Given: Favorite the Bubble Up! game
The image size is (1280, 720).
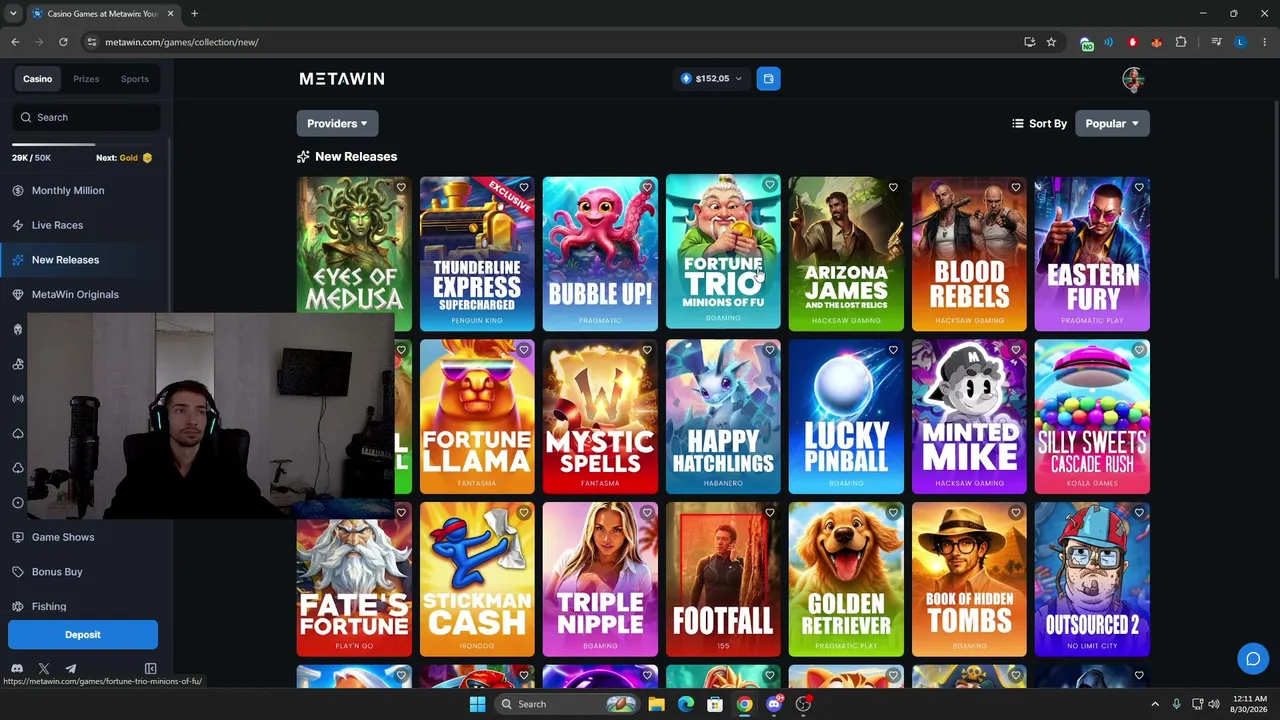Looking at the screenshot, I should tap(647, 187).
